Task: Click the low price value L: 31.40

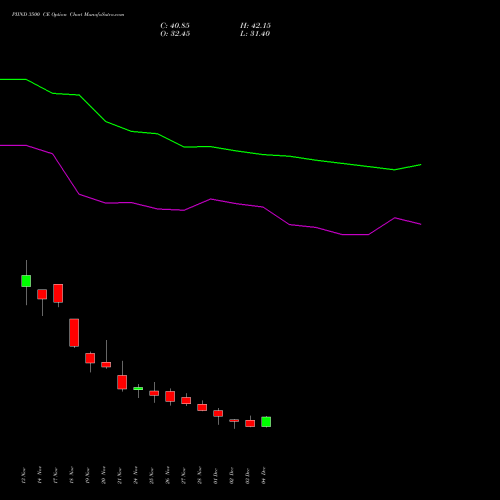Action: click(x=255, y=34)
